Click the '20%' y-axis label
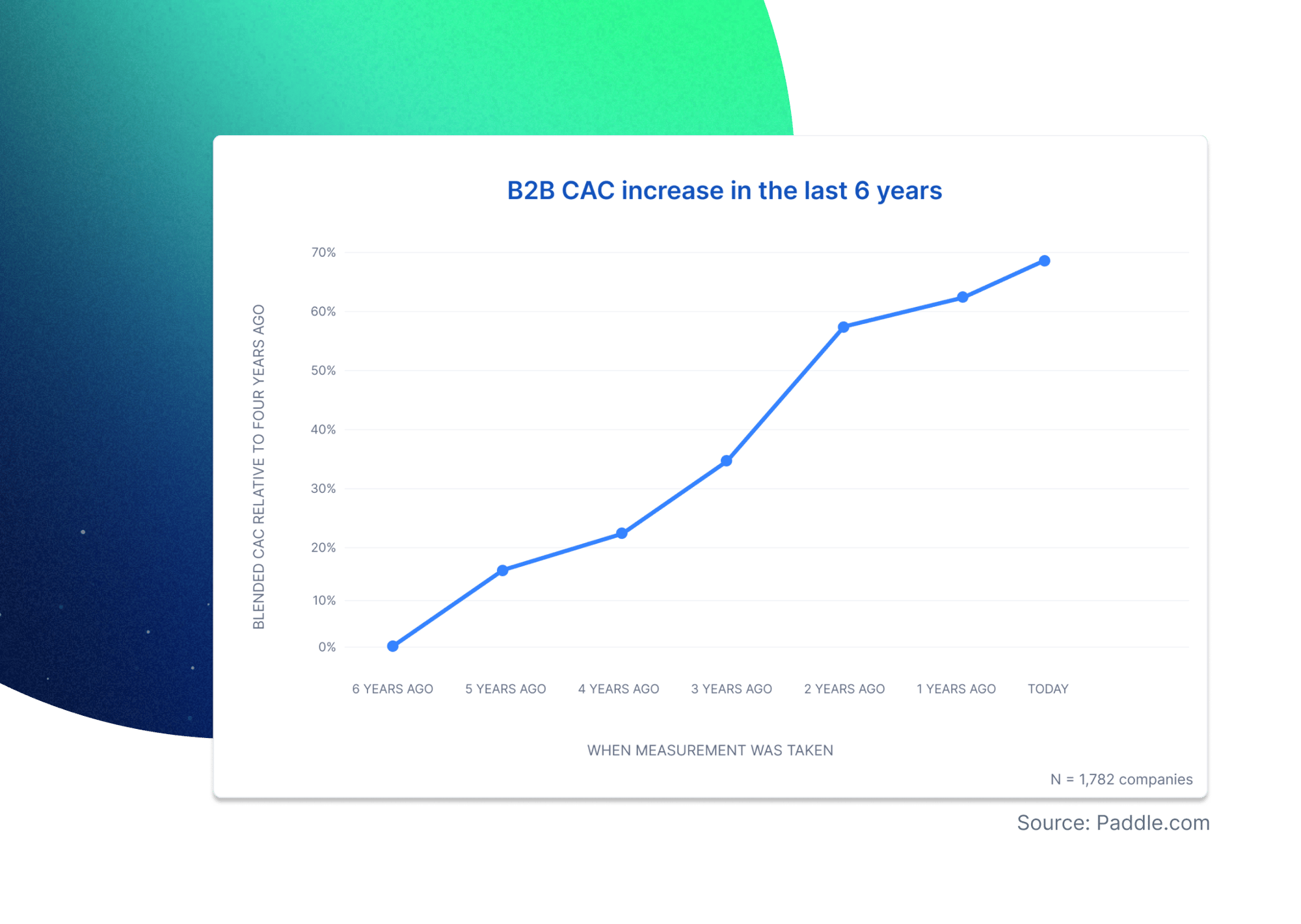1301x924 pixels. pyautogui.click(x=323, y=548)
